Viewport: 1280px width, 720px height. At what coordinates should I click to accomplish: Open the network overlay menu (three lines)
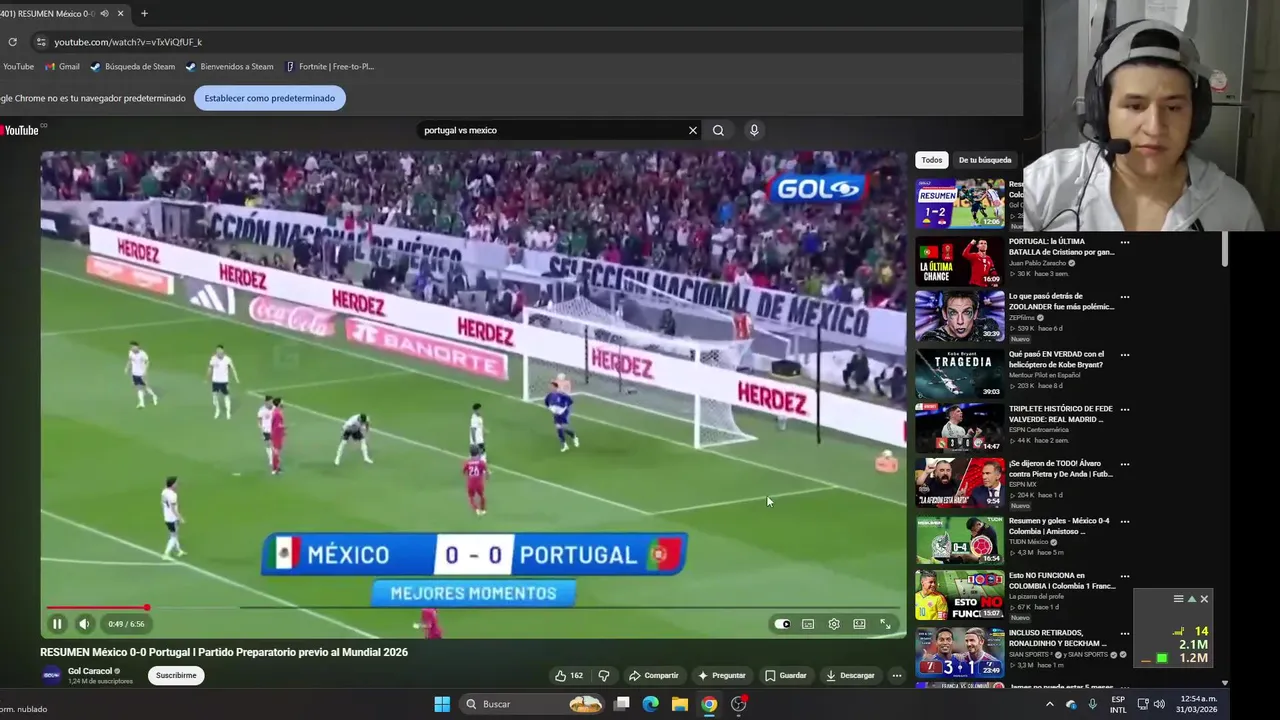point(1178,599)
